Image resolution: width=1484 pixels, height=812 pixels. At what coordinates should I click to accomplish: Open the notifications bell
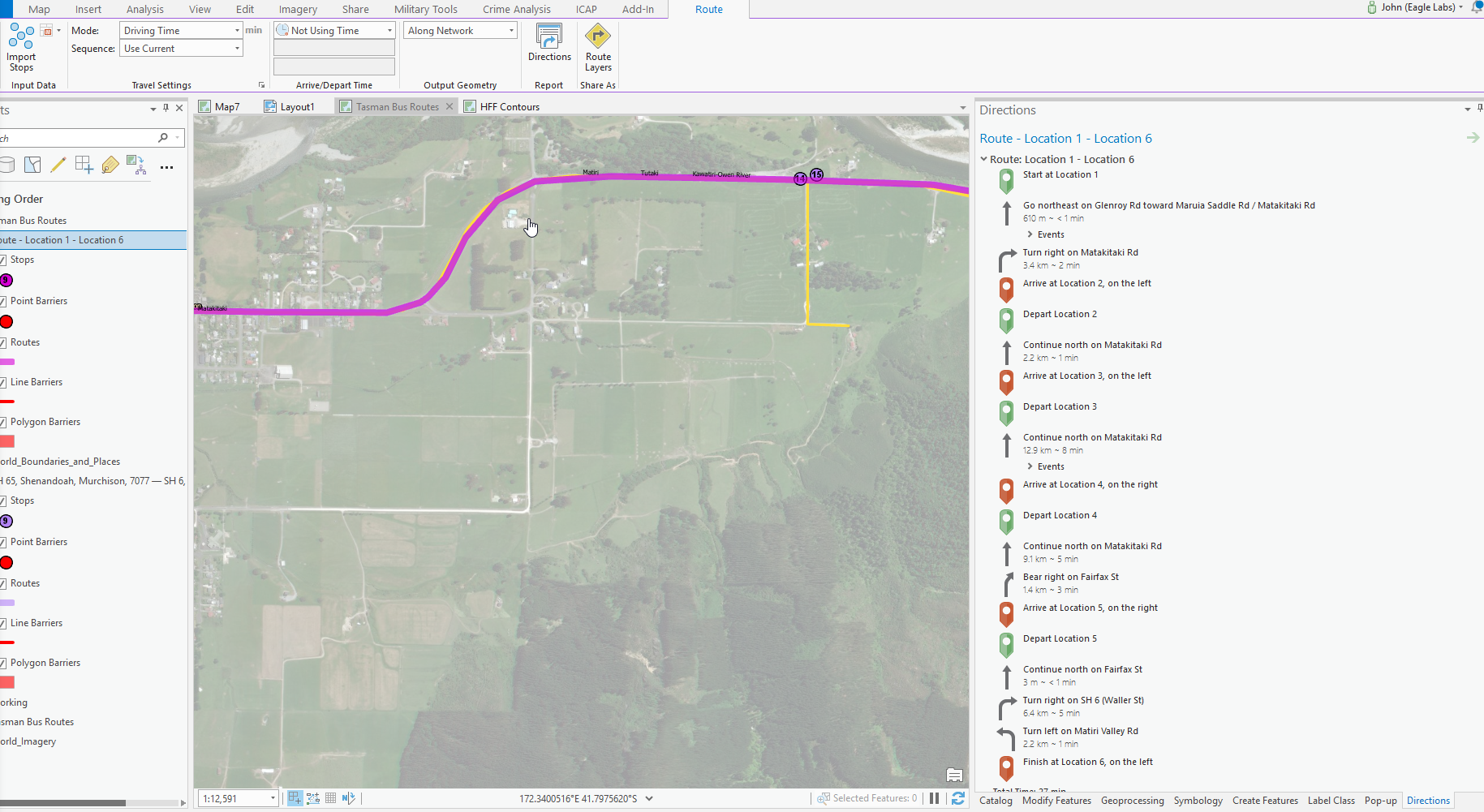click(1477, 7)
